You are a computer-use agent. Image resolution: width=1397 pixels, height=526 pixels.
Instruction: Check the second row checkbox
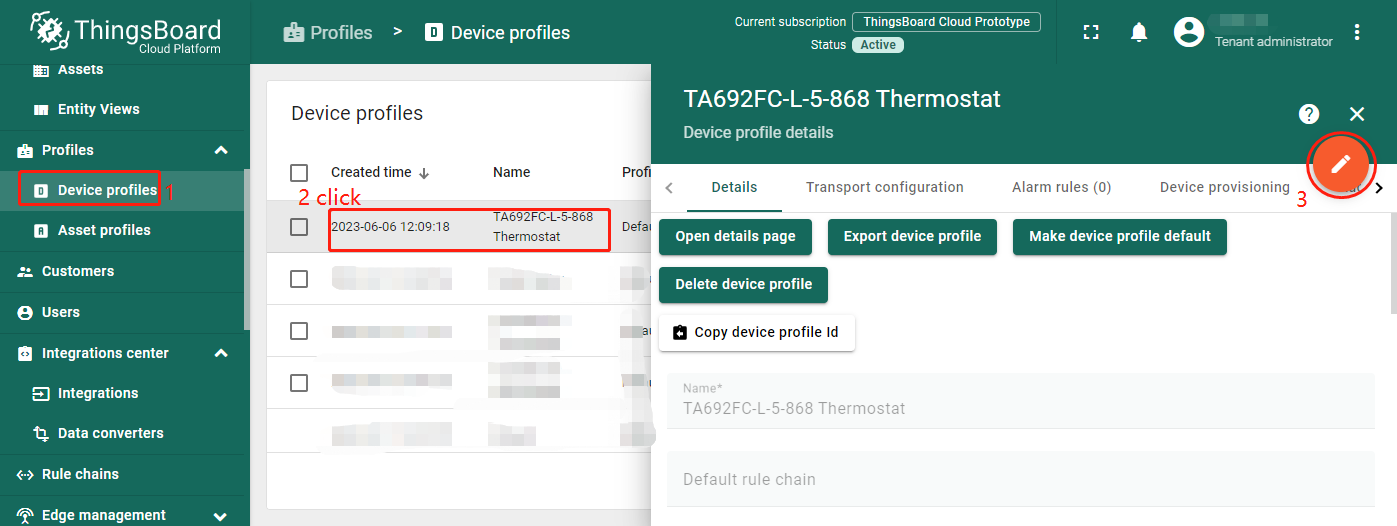pos(299,279)
